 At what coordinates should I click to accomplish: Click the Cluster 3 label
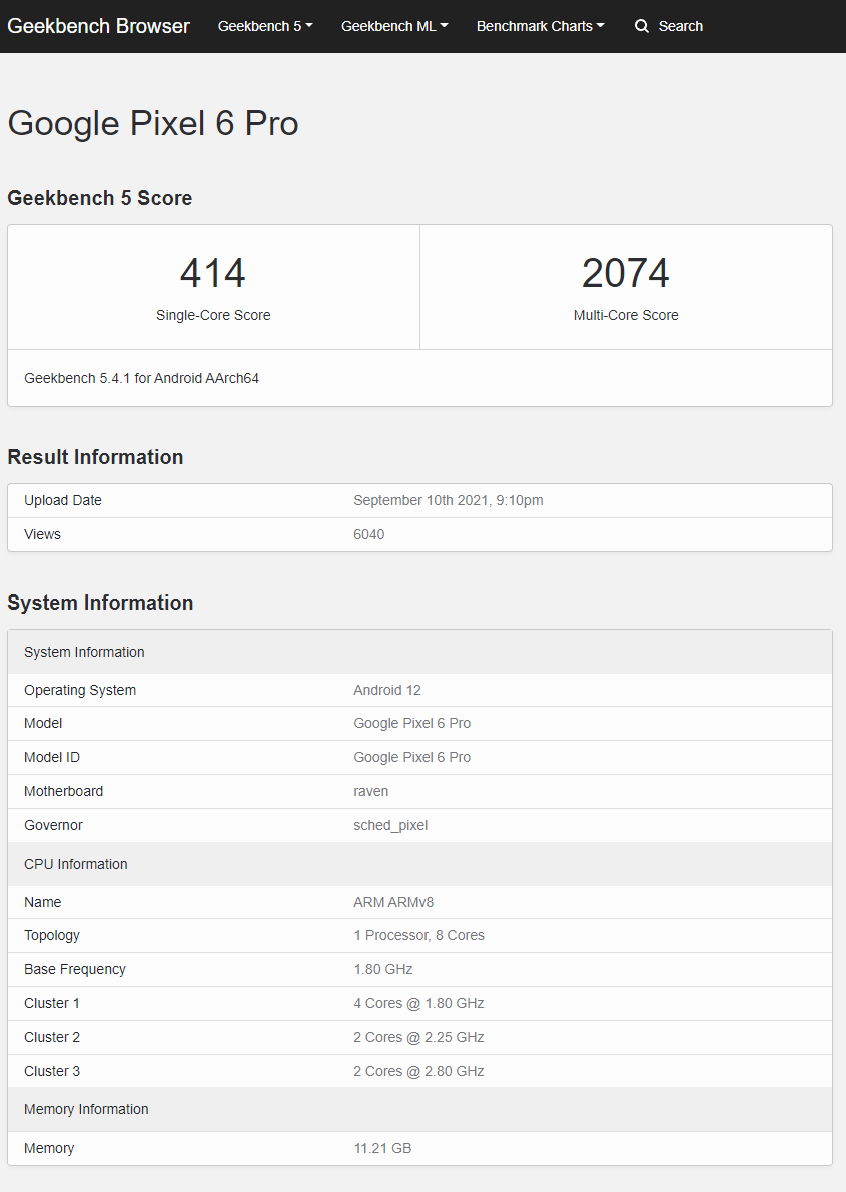tap(52, 1071)
